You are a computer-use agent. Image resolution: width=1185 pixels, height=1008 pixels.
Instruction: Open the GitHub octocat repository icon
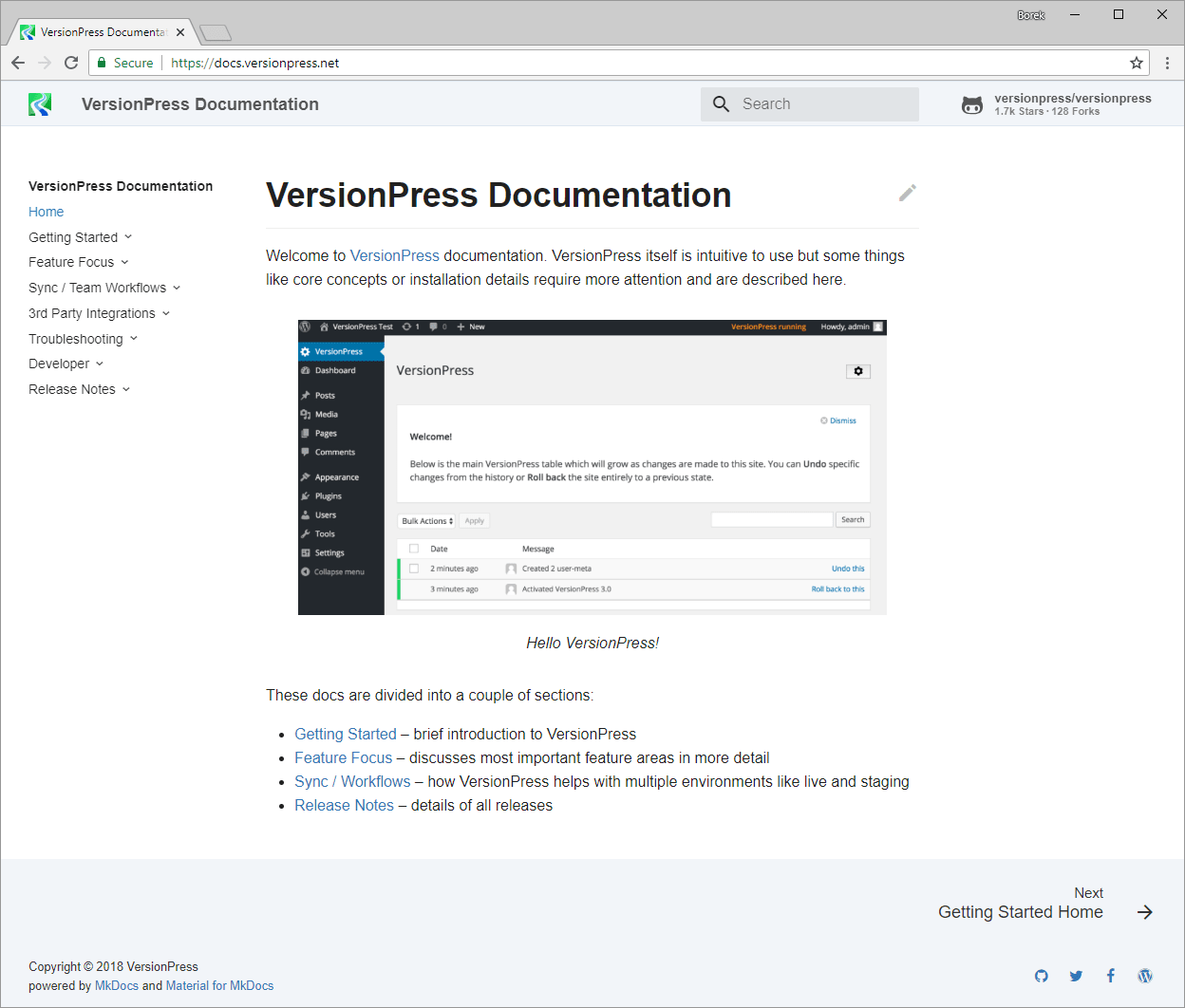[972, 104]
